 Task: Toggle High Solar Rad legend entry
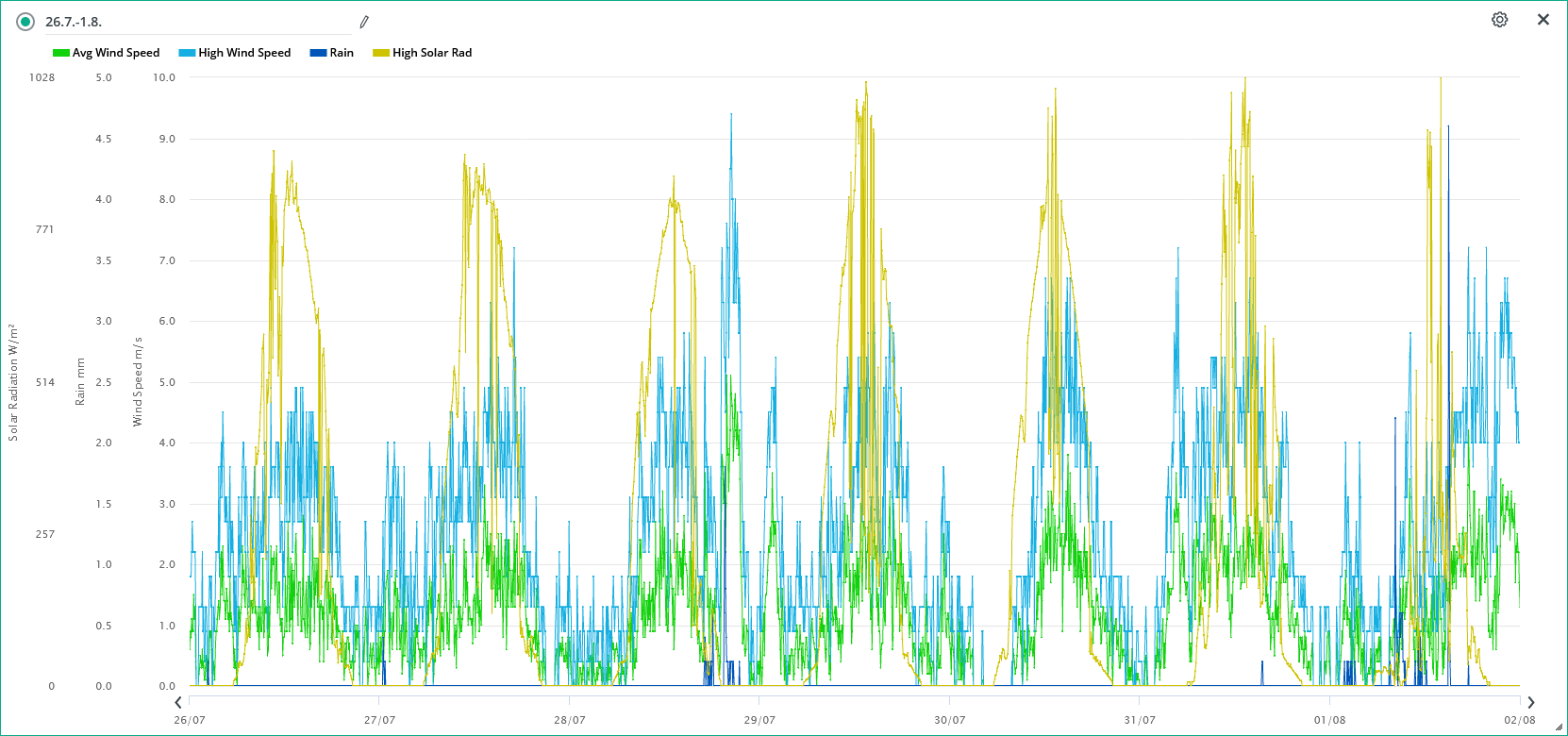423,53
